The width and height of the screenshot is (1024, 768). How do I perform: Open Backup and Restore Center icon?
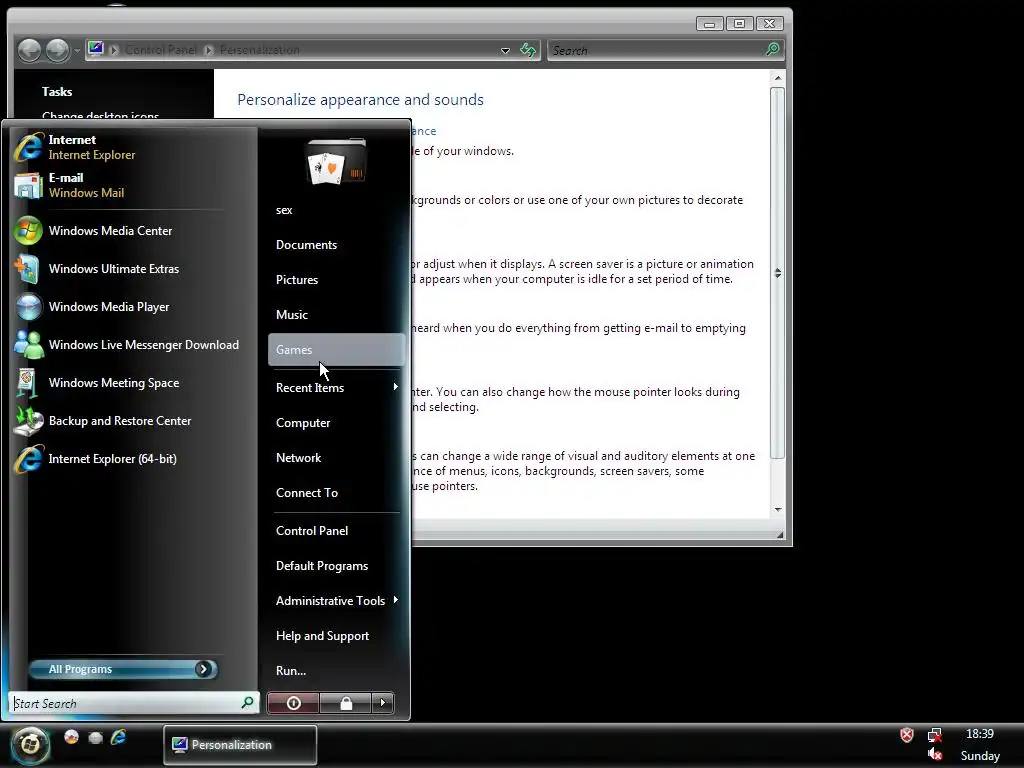point(29,421)
